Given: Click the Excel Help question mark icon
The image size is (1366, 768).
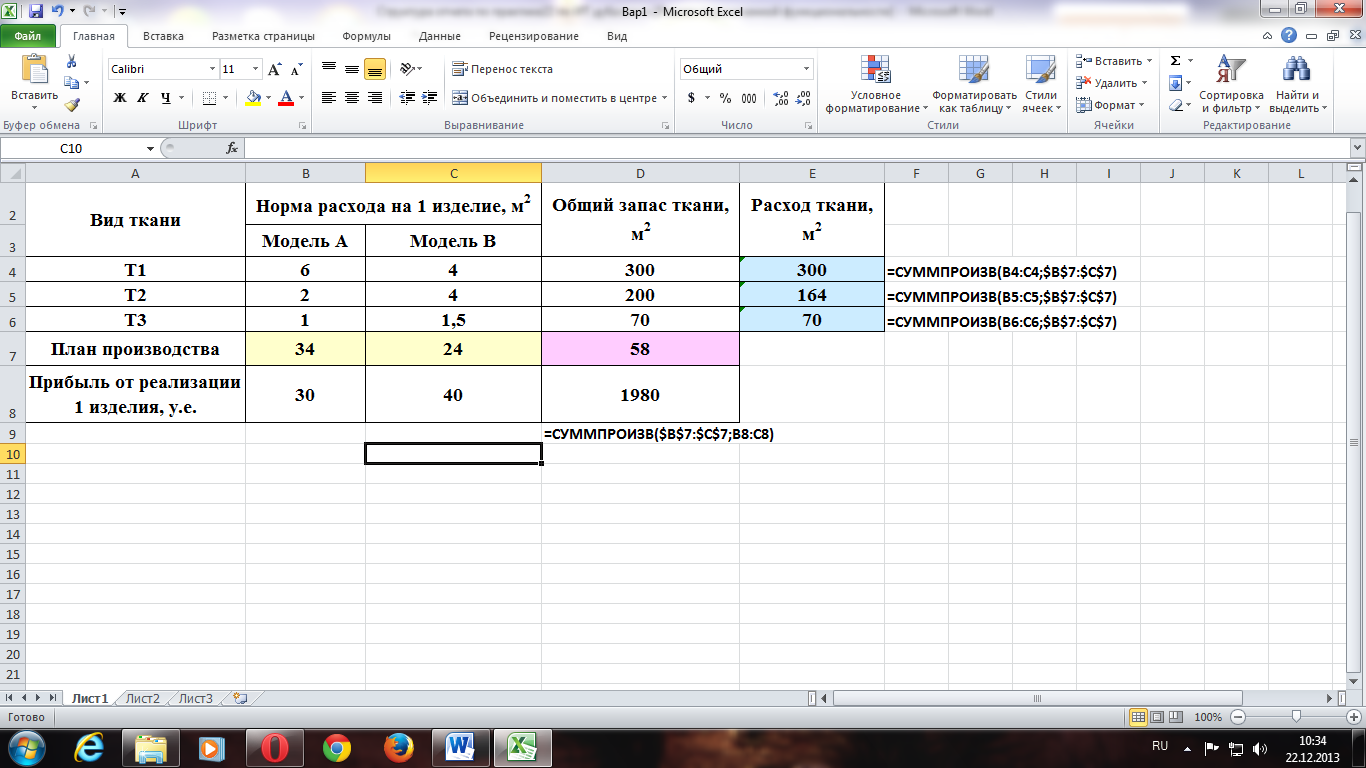Looking at the screenshot, I should [1290, 35].
